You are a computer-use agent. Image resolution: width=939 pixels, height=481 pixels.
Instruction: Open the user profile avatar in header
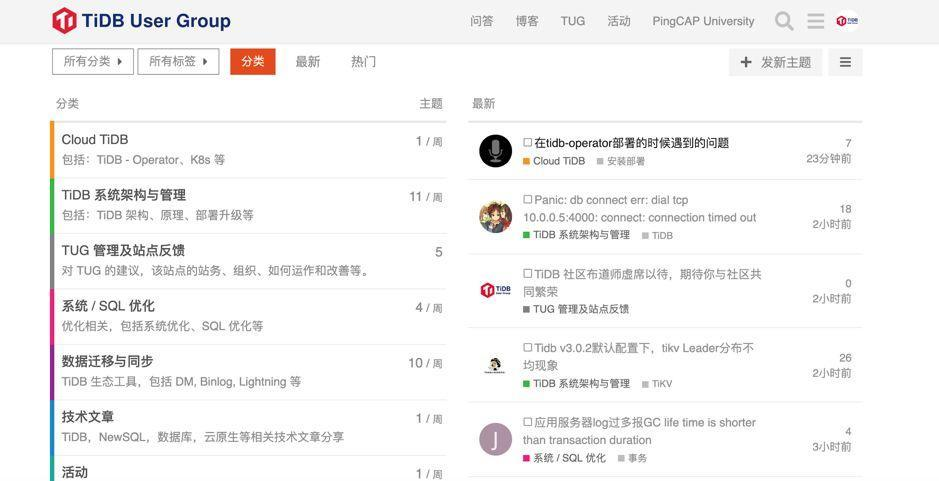[x=847, y=21]
